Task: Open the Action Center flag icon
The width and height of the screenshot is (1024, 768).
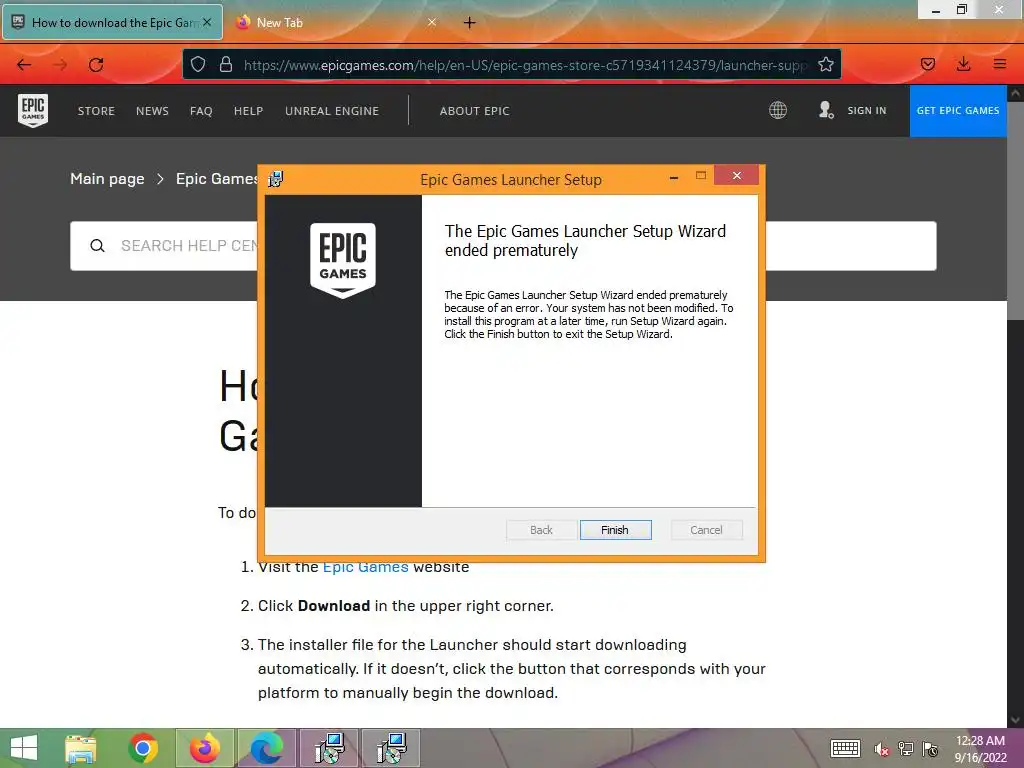Action: click(x=930, y=749)
